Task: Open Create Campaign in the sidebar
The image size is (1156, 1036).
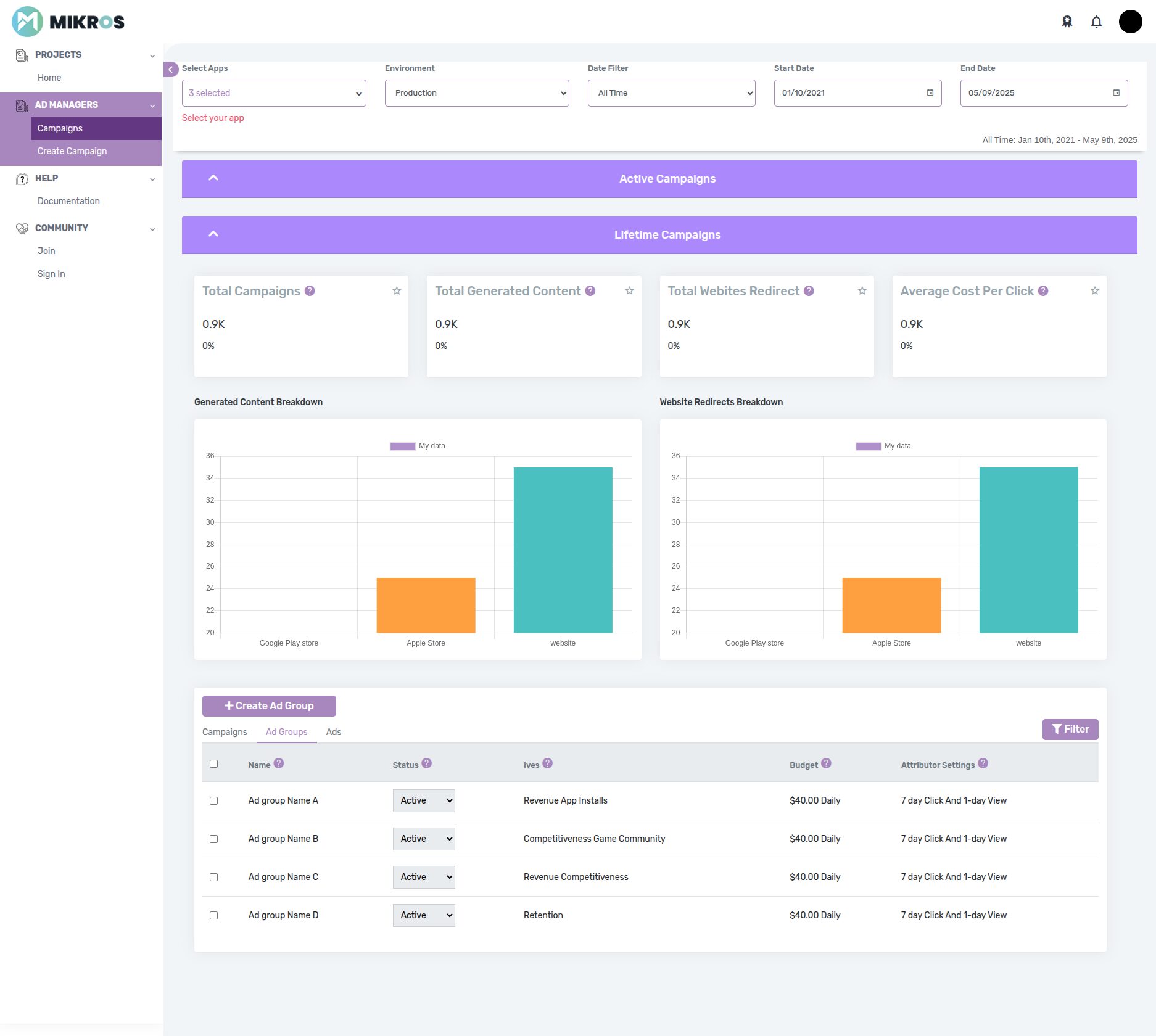Action: tap(72, 151)
